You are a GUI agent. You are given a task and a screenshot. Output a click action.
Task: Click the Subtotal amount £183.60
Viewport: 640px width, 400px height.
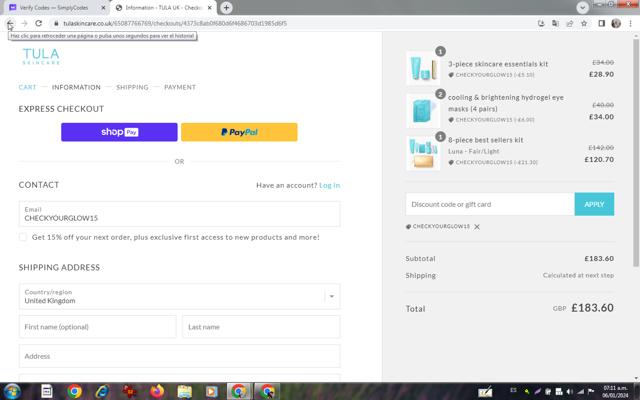[x=599, y=259]
